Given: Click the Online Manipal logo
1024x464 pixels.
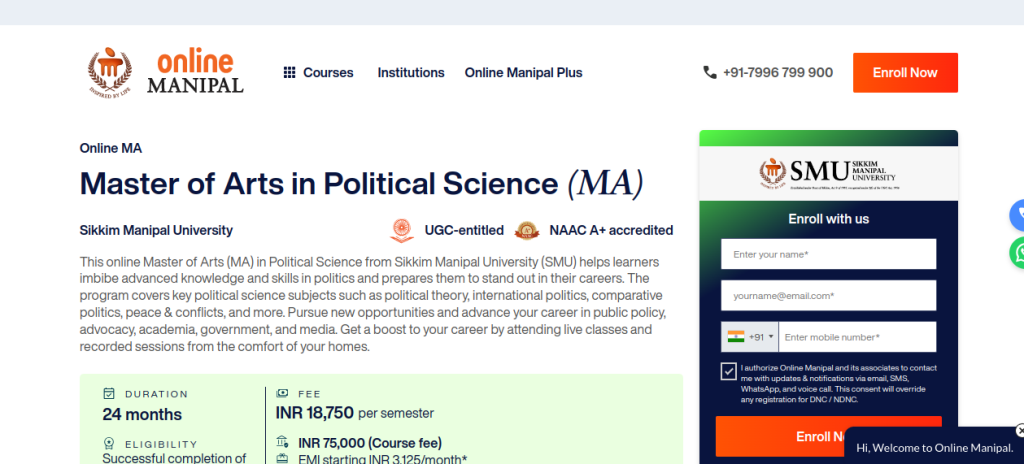Looking at the screenshot, I should 166,72.
